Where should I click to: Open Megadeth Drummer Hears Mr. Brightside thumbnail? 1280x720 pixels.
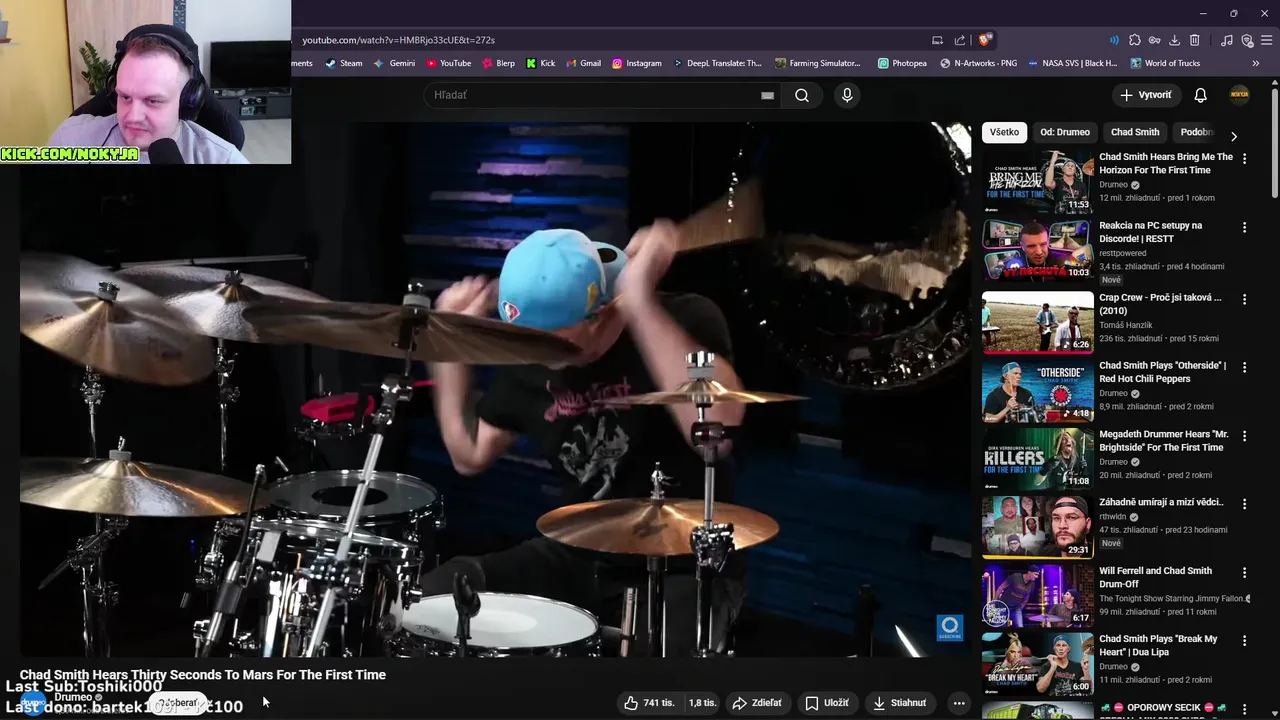[x=1038, y=458]
